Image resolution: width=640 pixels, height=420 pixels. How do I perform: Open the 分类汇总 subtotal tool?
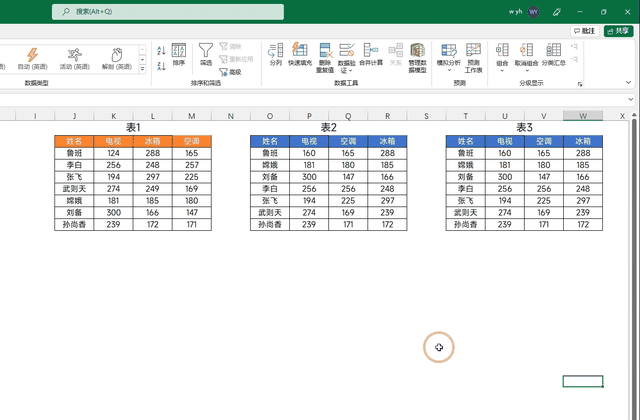[x=553, y=55]
